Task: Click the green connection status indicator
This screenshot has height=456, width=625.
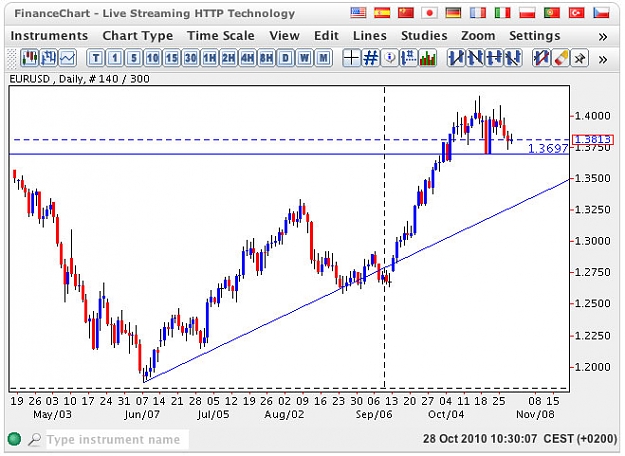Action: coord(14,439)
